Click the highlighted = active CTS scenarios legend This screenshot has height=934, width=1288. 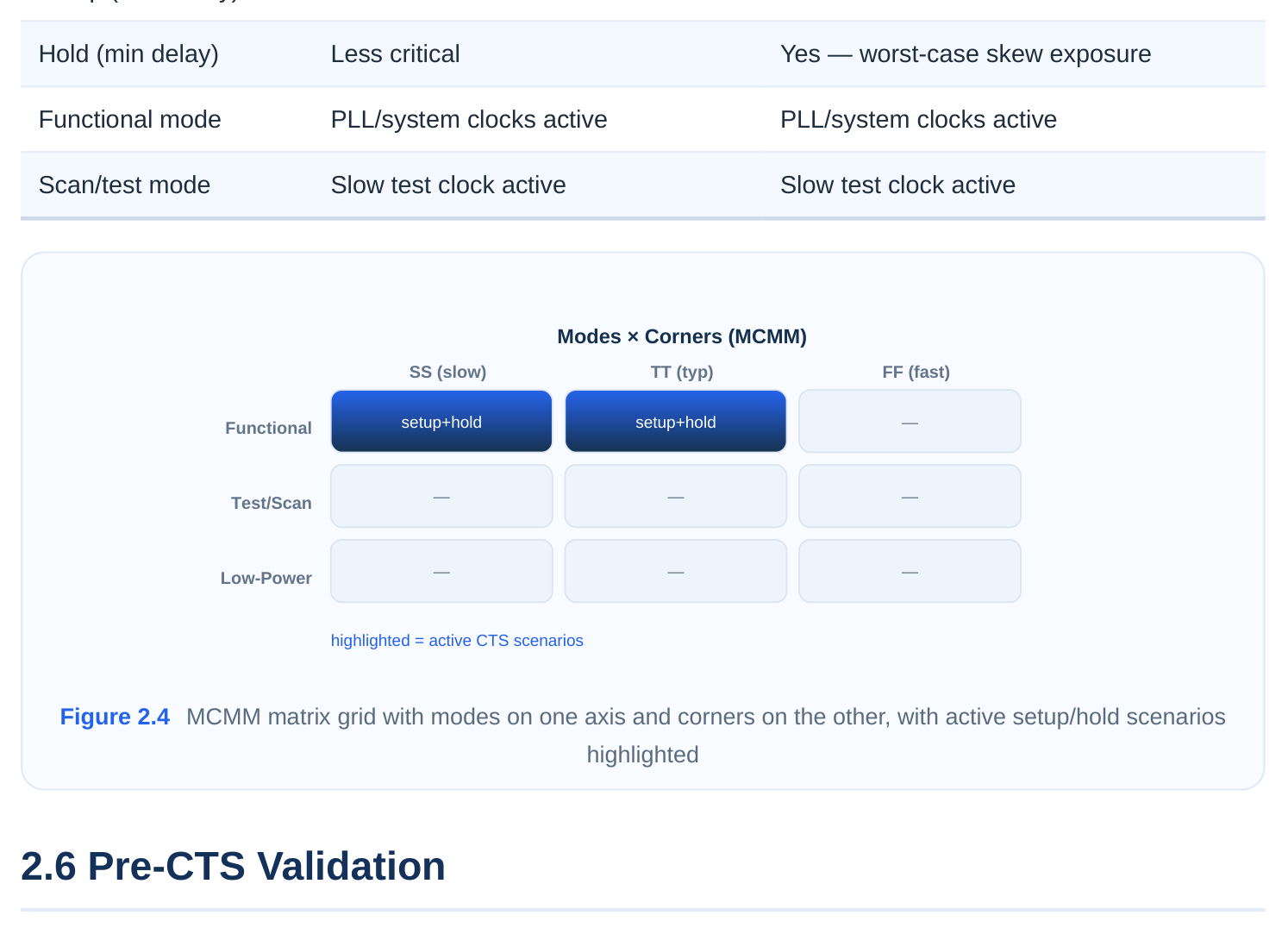tap(457, 641)
